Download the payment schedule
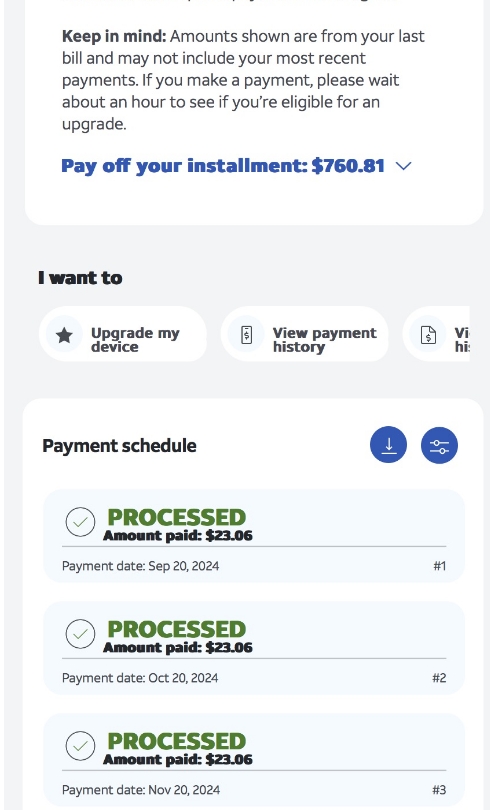Image resolution: width=490 pixels, height=810 pixels. (388, 445)
